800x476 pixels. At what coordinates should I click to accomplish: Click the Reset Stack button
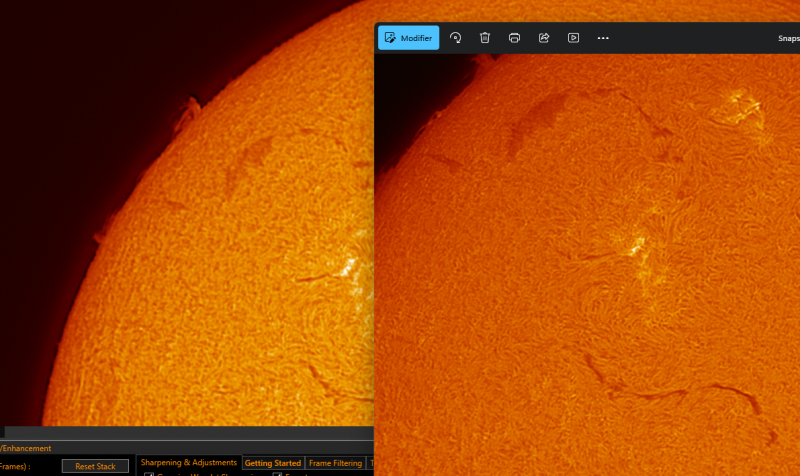click(x=95, y=466)
